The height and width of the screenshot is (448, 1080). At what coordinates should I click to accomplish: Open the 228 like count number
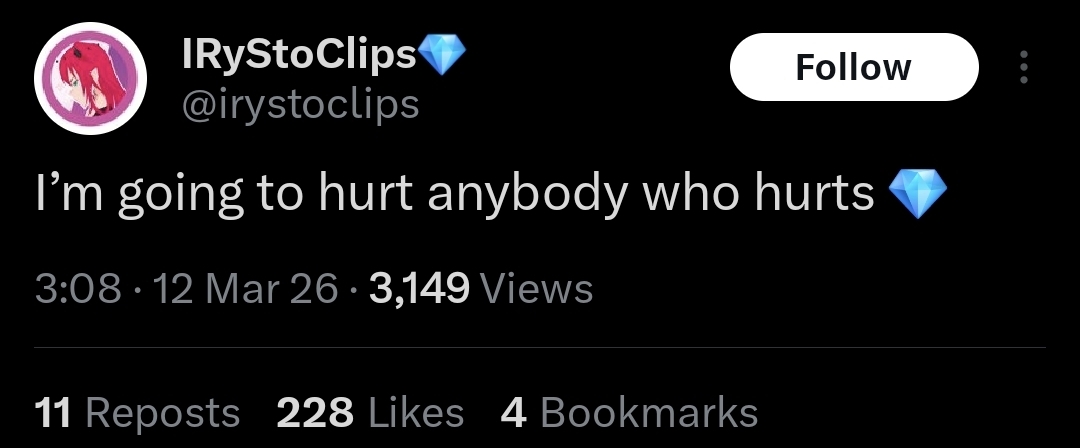315,413
